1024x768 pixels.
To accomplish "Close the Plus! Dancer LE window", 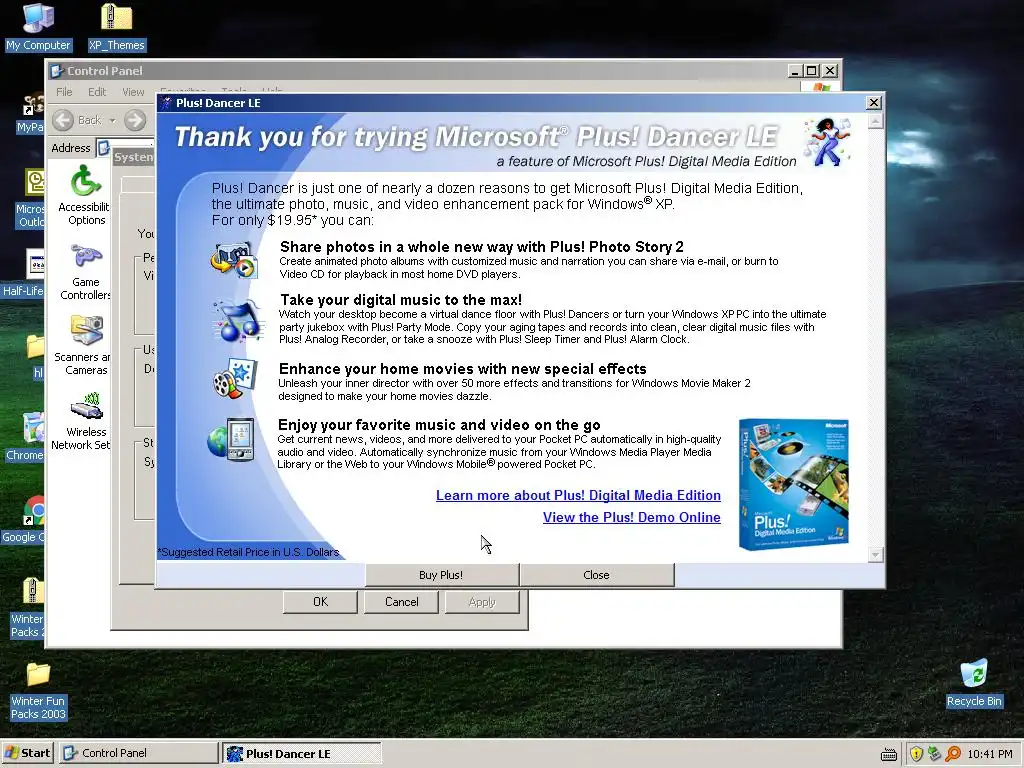I will (873, 103).
